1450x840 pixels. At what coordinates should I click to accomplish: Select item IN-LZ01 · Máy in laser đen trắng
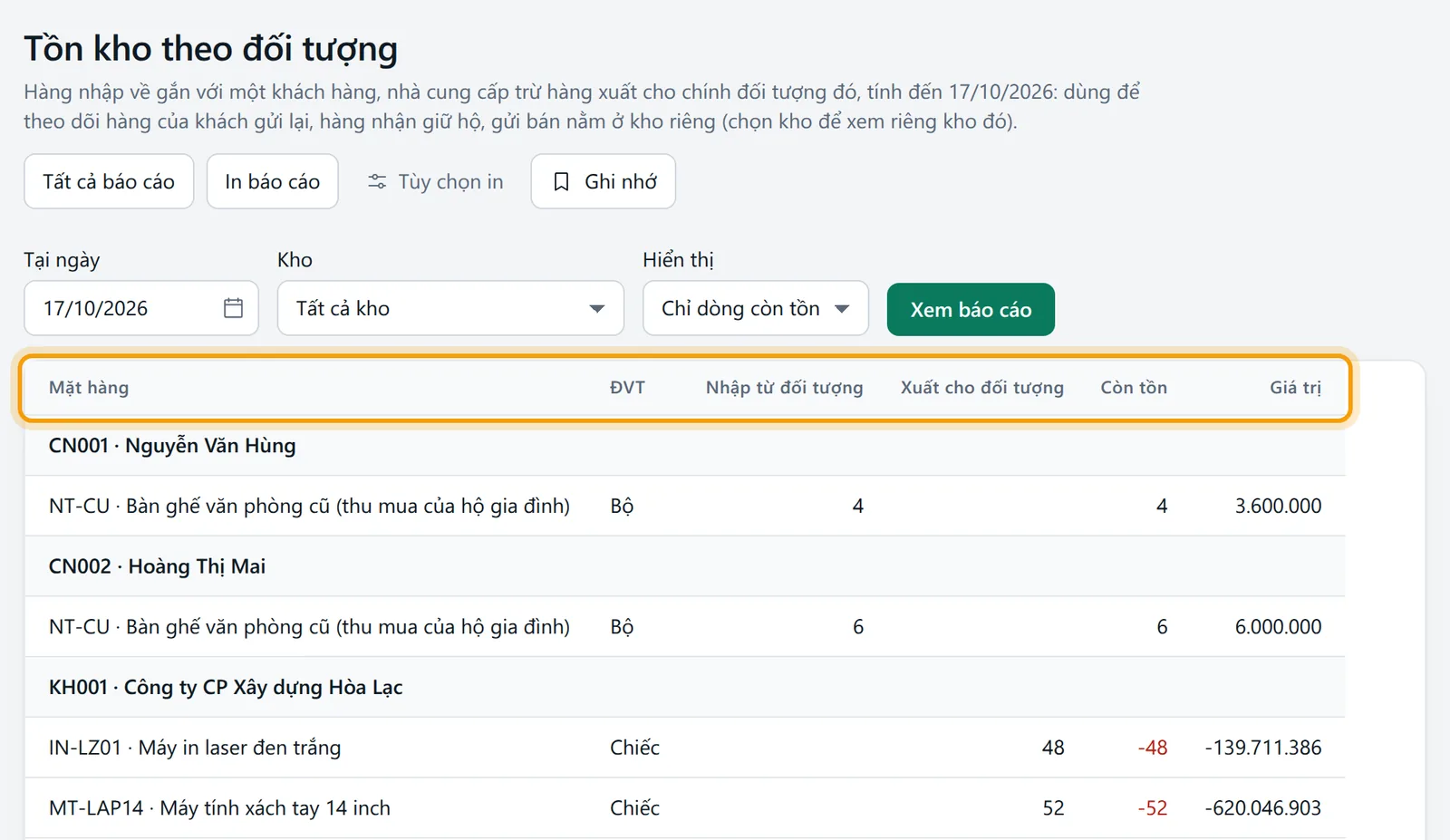(x=195, y=748)
